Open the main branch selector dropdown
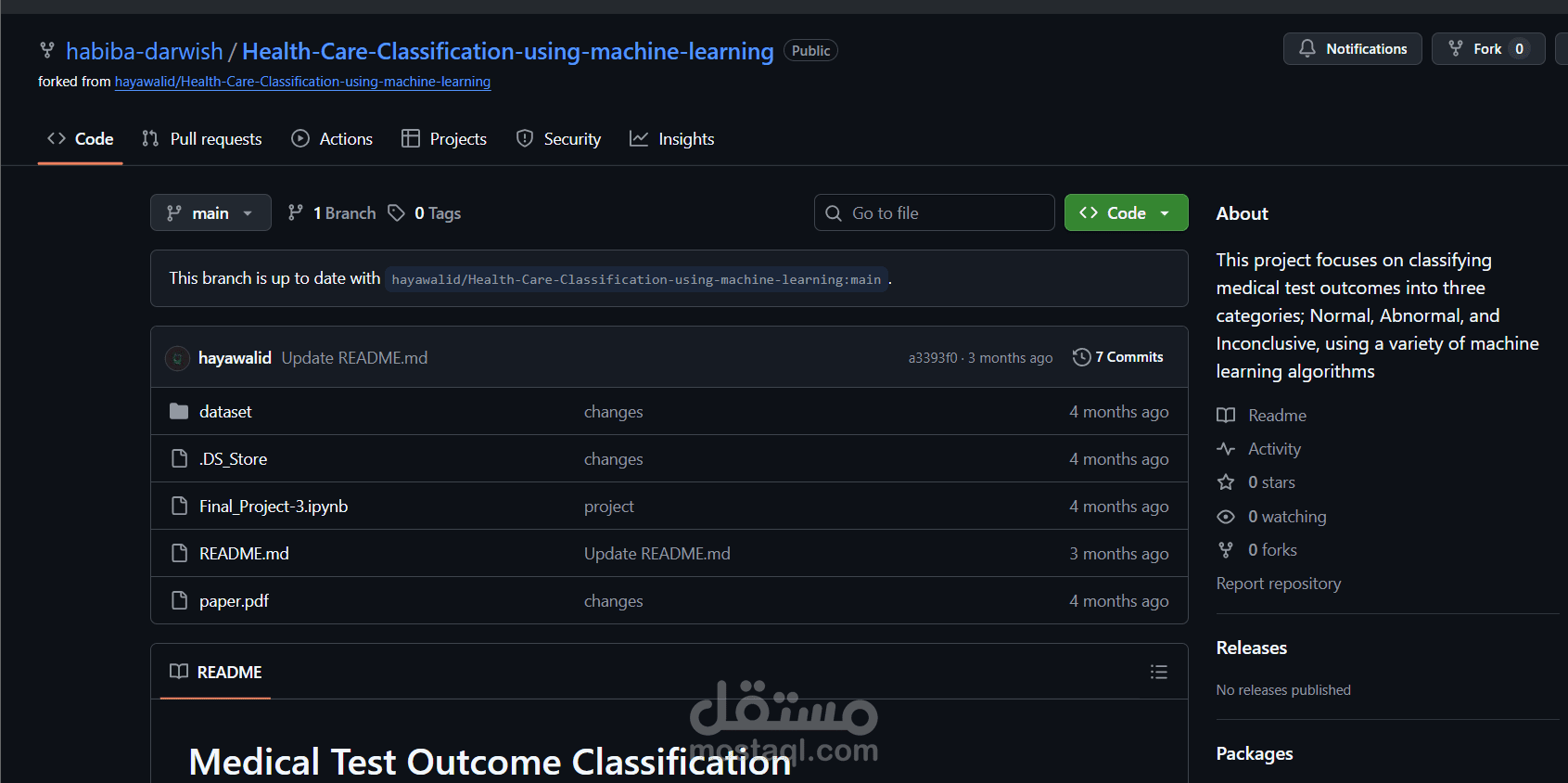 [x=210, y=212]
